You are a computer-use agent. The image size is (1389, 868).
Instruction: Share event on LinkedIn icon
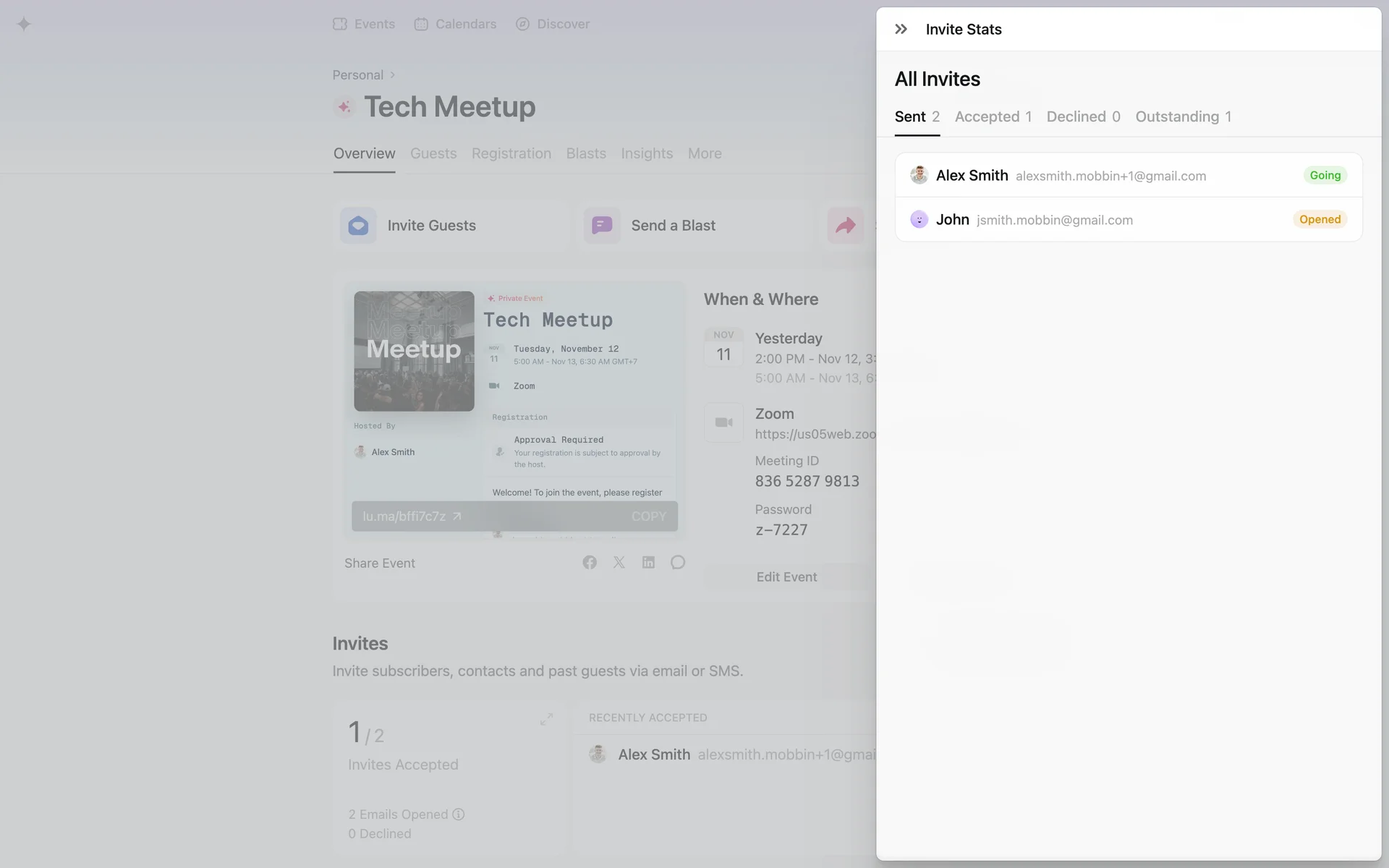pos(648,563)
